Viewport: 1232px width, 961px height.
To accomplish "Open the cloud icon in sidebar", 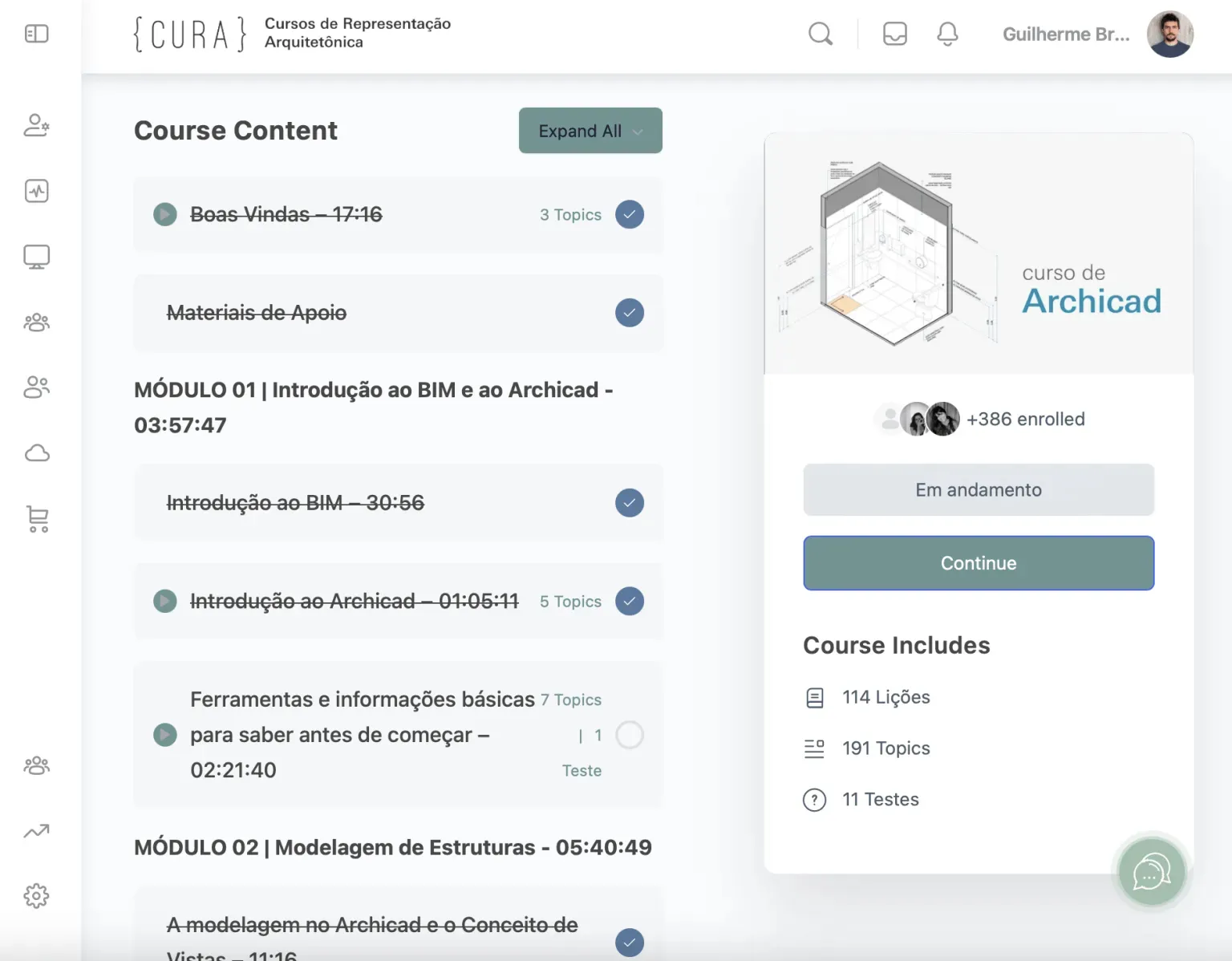I will click(x=37, y=453).
